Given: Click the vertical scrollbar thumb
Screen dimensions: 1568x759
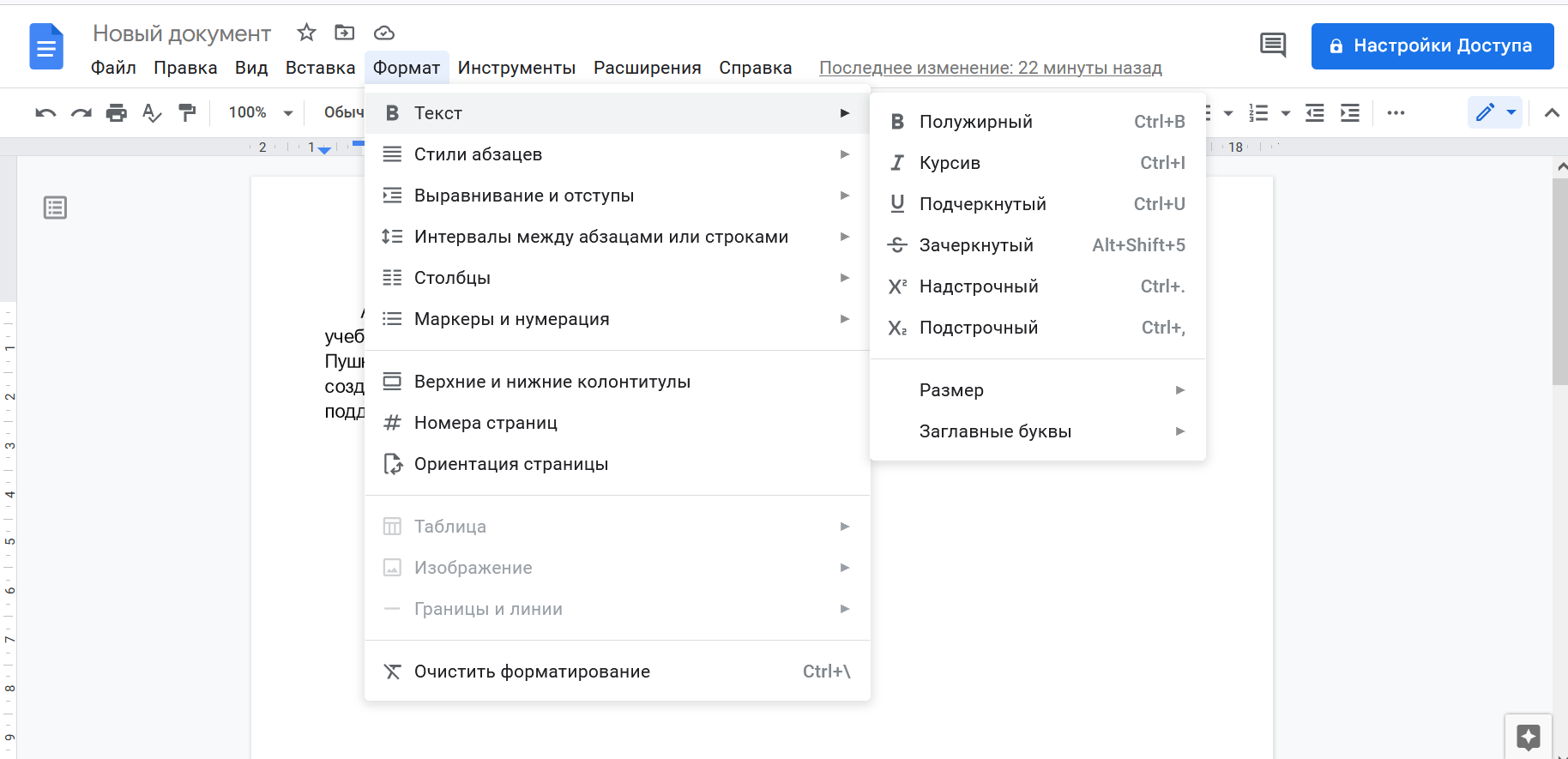Looking at the screenshot, I should (1560, 281).
